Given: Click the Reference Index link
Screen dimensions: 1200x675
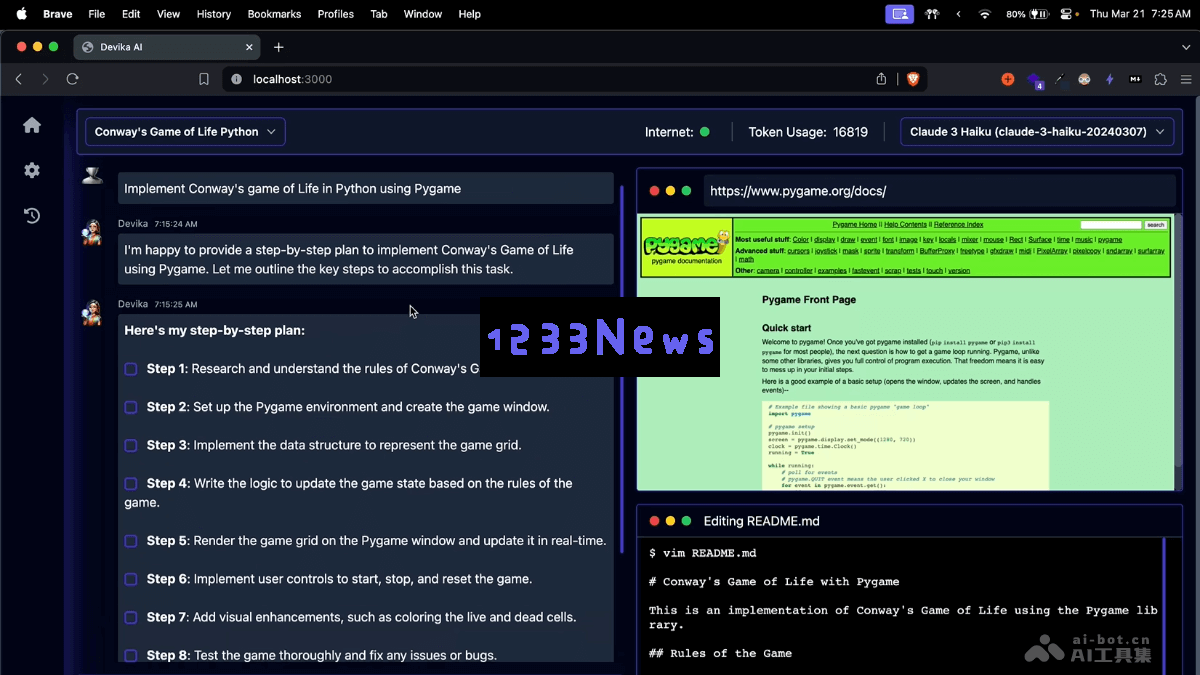Looking at the screenshot, I should pos(959,224).
